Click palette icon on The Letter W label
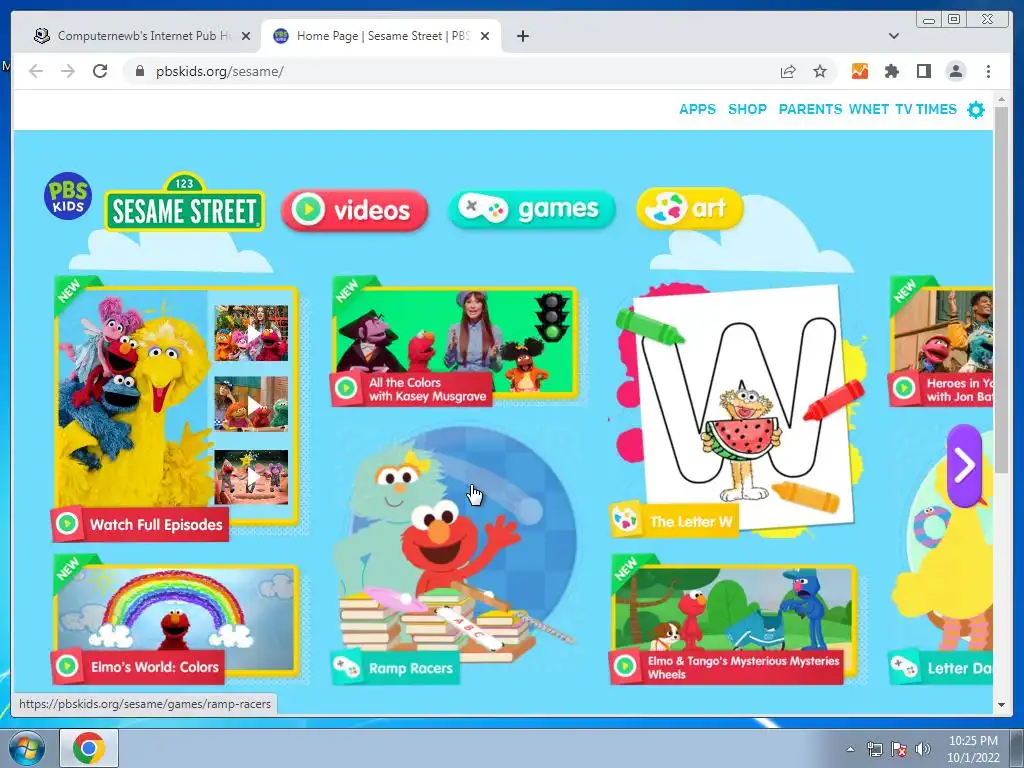 pos(625,520)
